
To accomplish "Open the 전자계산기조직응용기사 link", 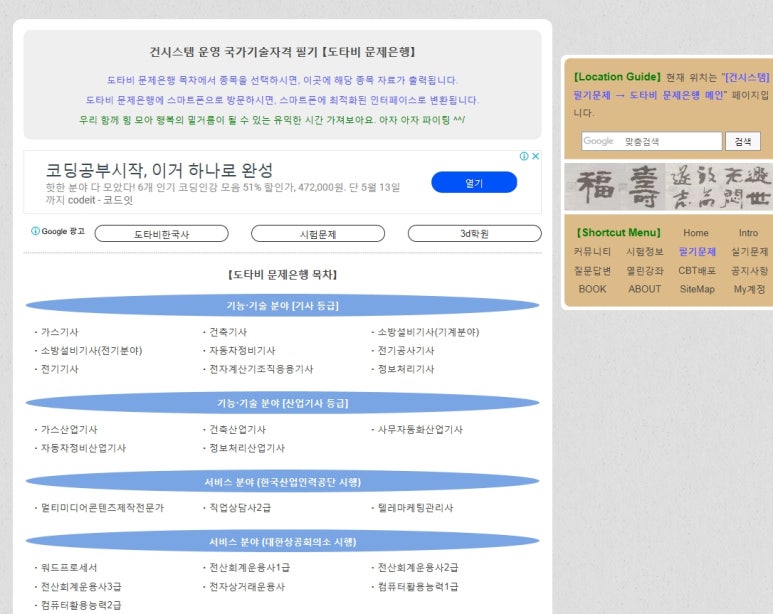I will (x=261, y=369).
